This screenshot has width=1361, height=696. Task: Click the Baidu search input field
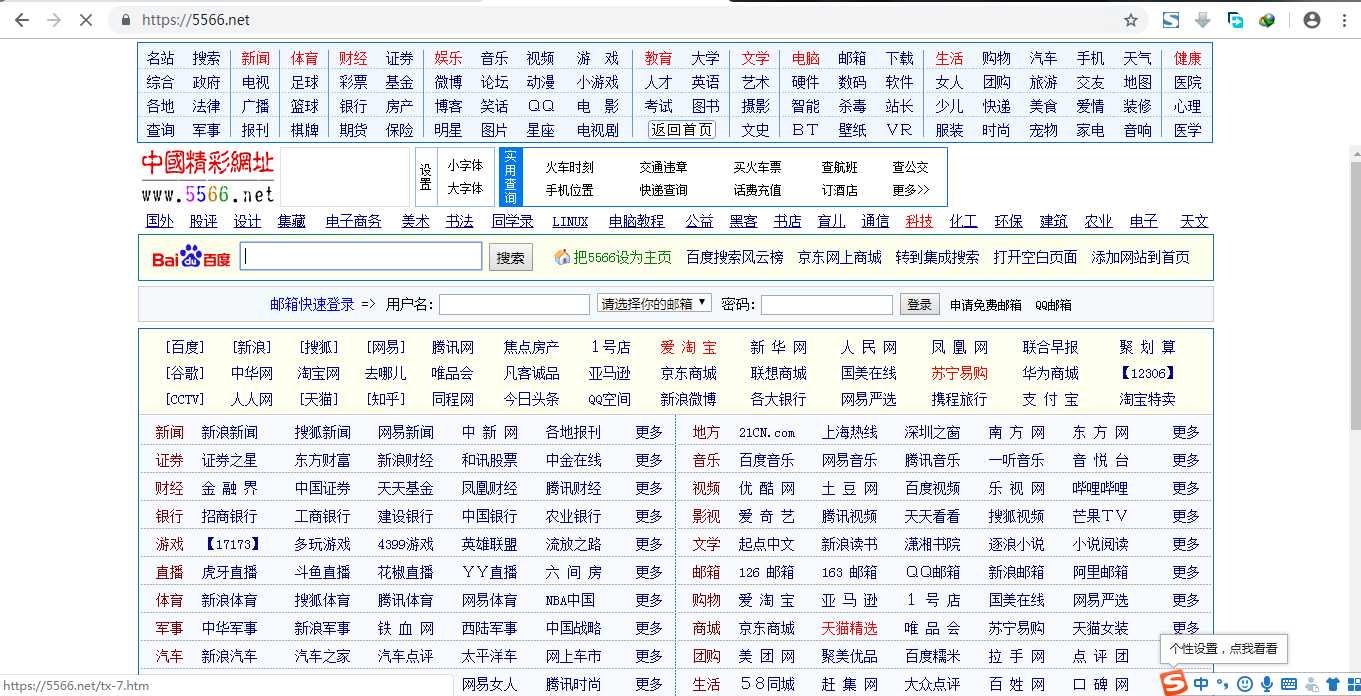(x=361, y=256)
